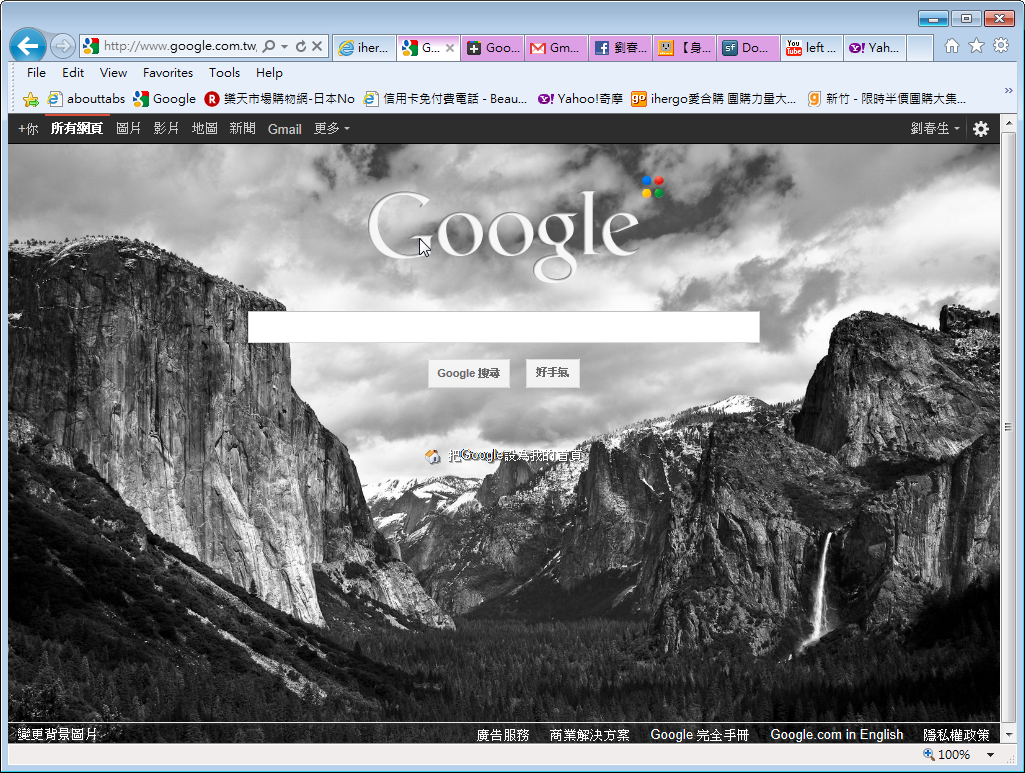This screenshot has height=773, width=1025.
Task: Go to 影片 video search
Action: point(166,129)
